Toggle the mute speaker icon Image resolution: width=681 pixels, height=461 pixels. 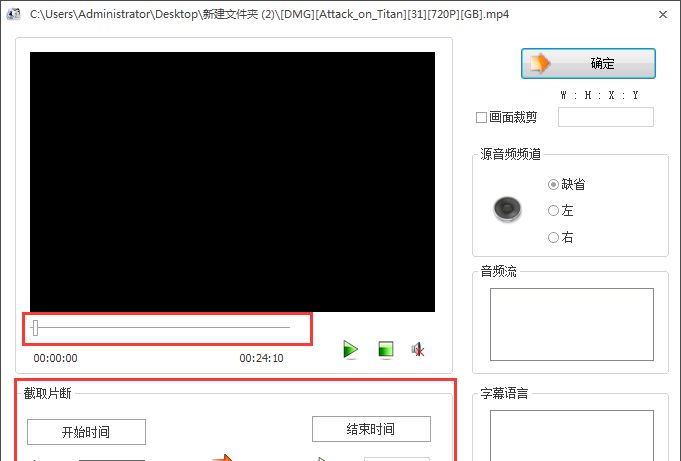[418, 350]
